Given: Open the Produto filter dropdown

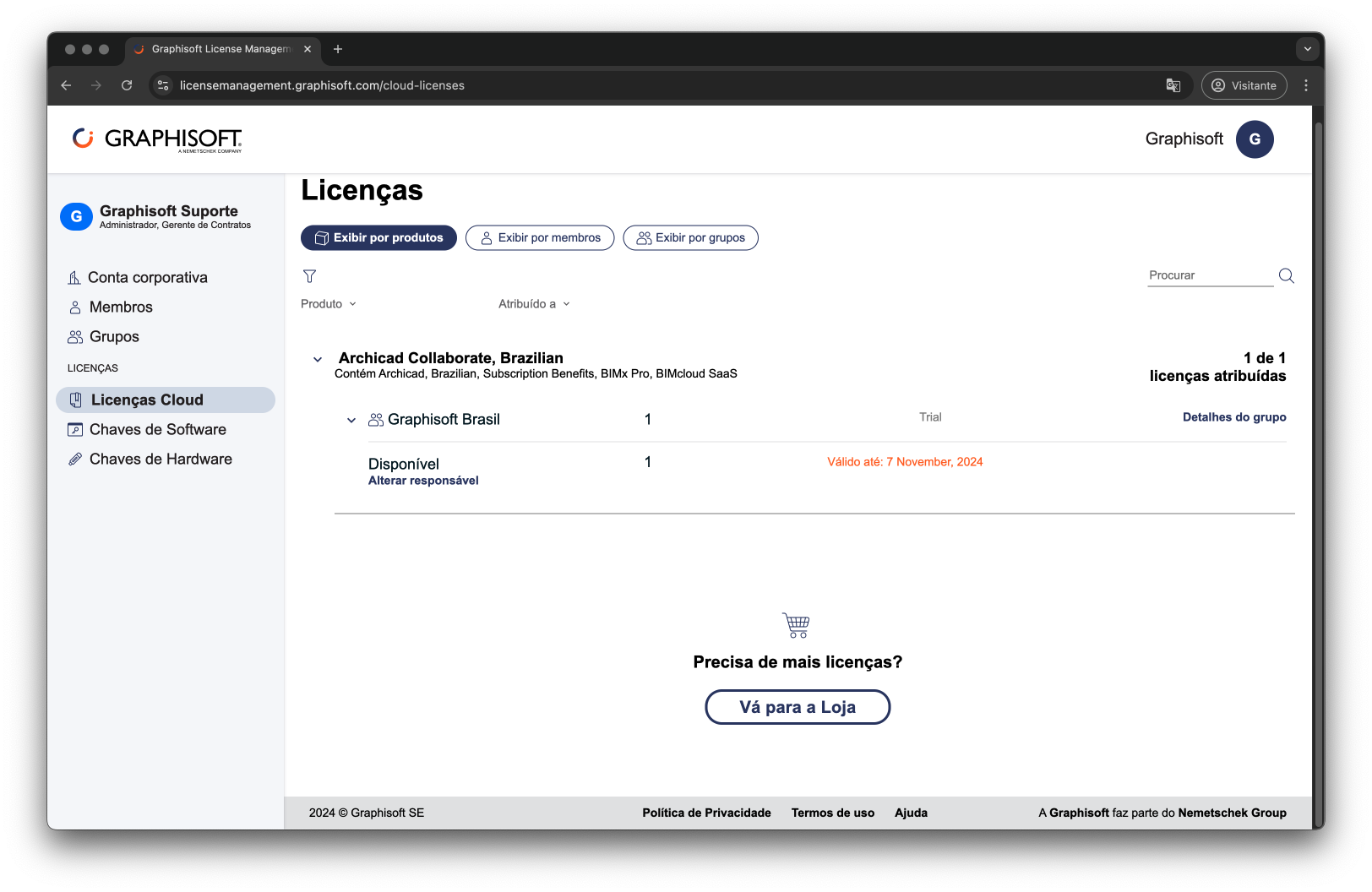Looking at the screenshot, I should (x=329, y=304).
